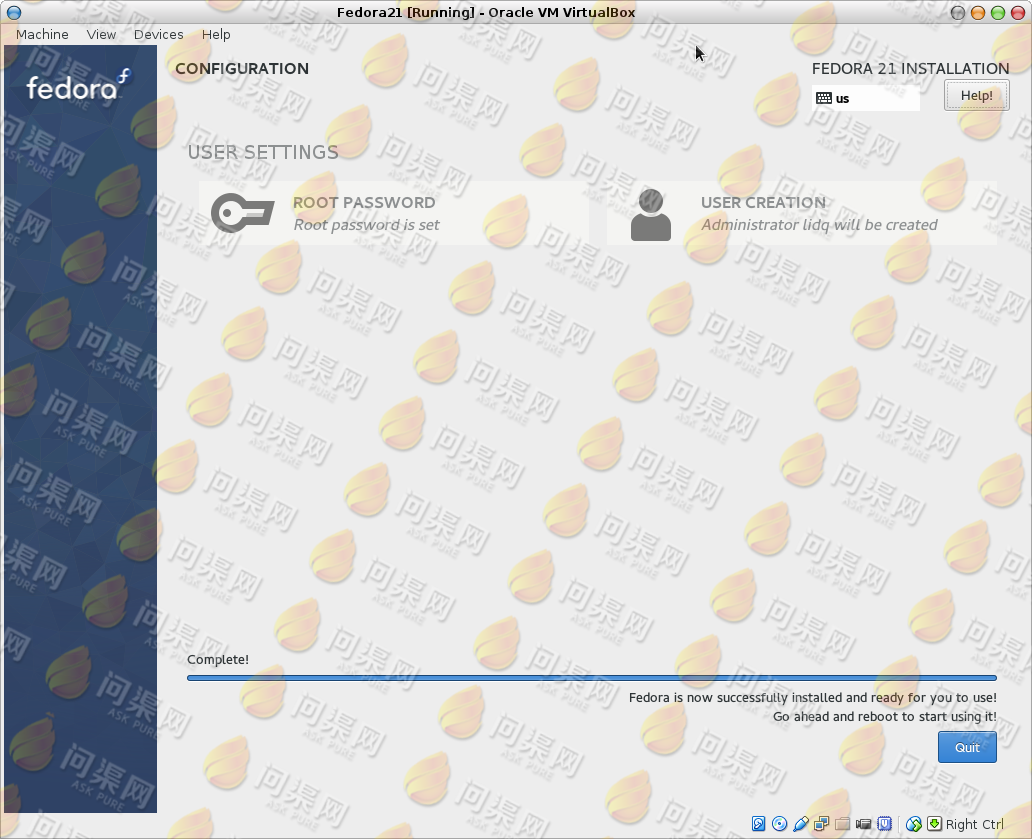Viewport: 1032px width, 839px height.
Task: Click the network adapters status icon
Action: (821, 824)
